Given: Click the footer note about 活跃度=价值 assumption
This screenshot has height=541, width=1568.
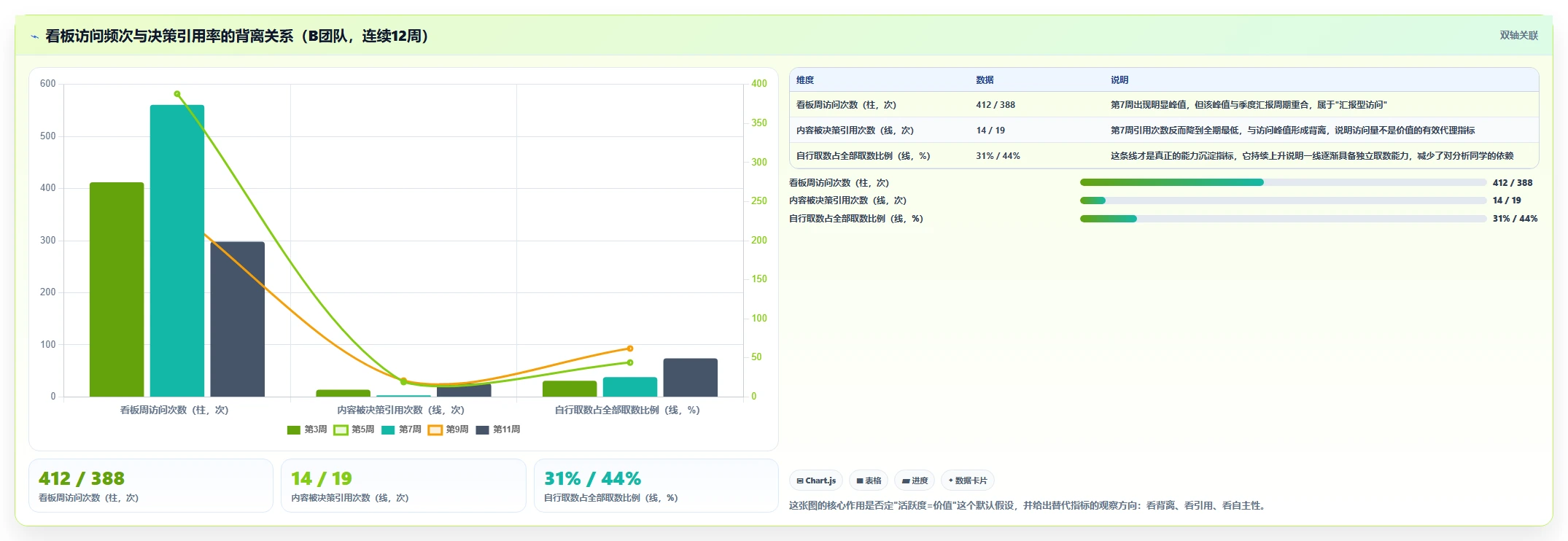Looking at the screenshot, I should pyautogui.click(x=1028, y=505).
